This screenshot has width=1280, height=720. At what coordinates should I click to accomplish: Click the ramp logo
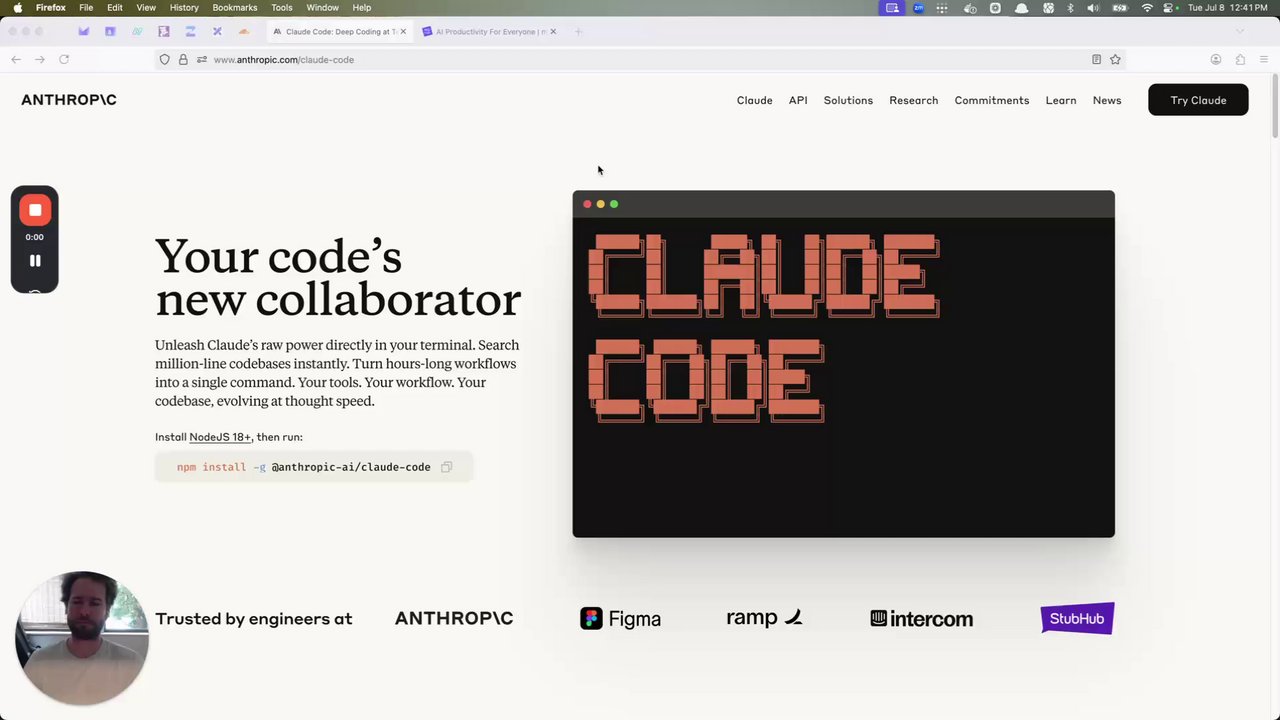click(x=764, y=618)
